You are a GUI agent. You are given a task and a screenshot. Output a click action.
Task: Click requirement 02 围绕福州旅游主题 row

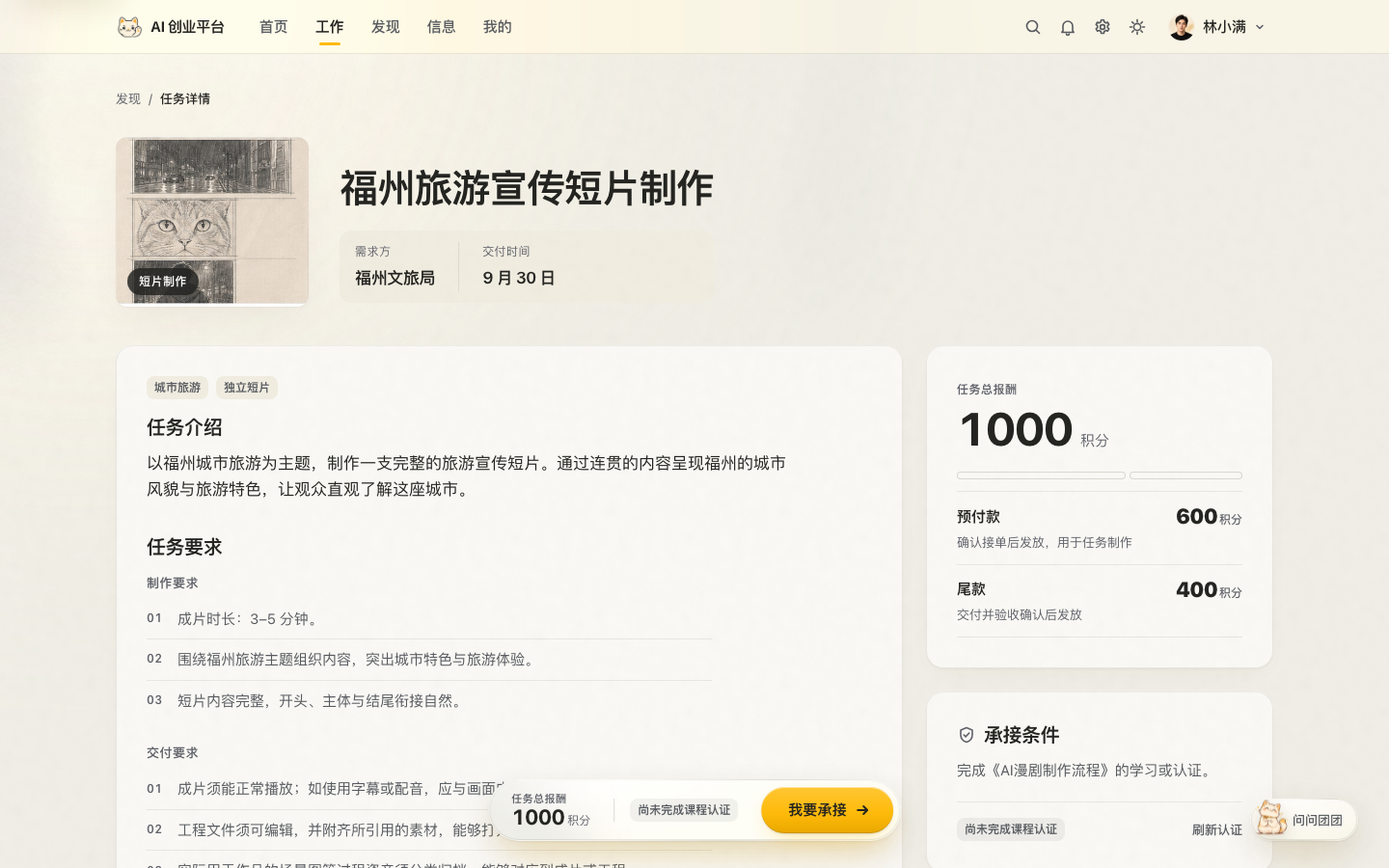pos(429,660)
